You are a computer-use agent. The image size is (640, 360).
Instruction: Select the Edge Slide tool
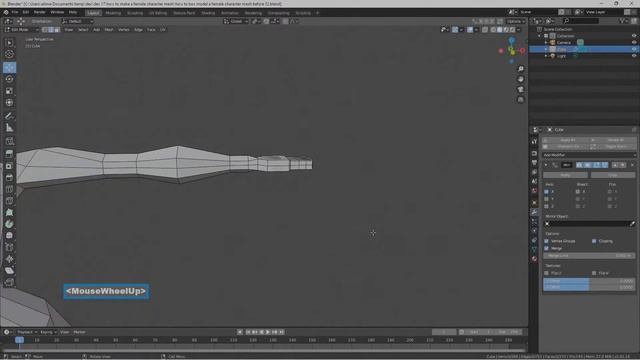tap(9, 247)
